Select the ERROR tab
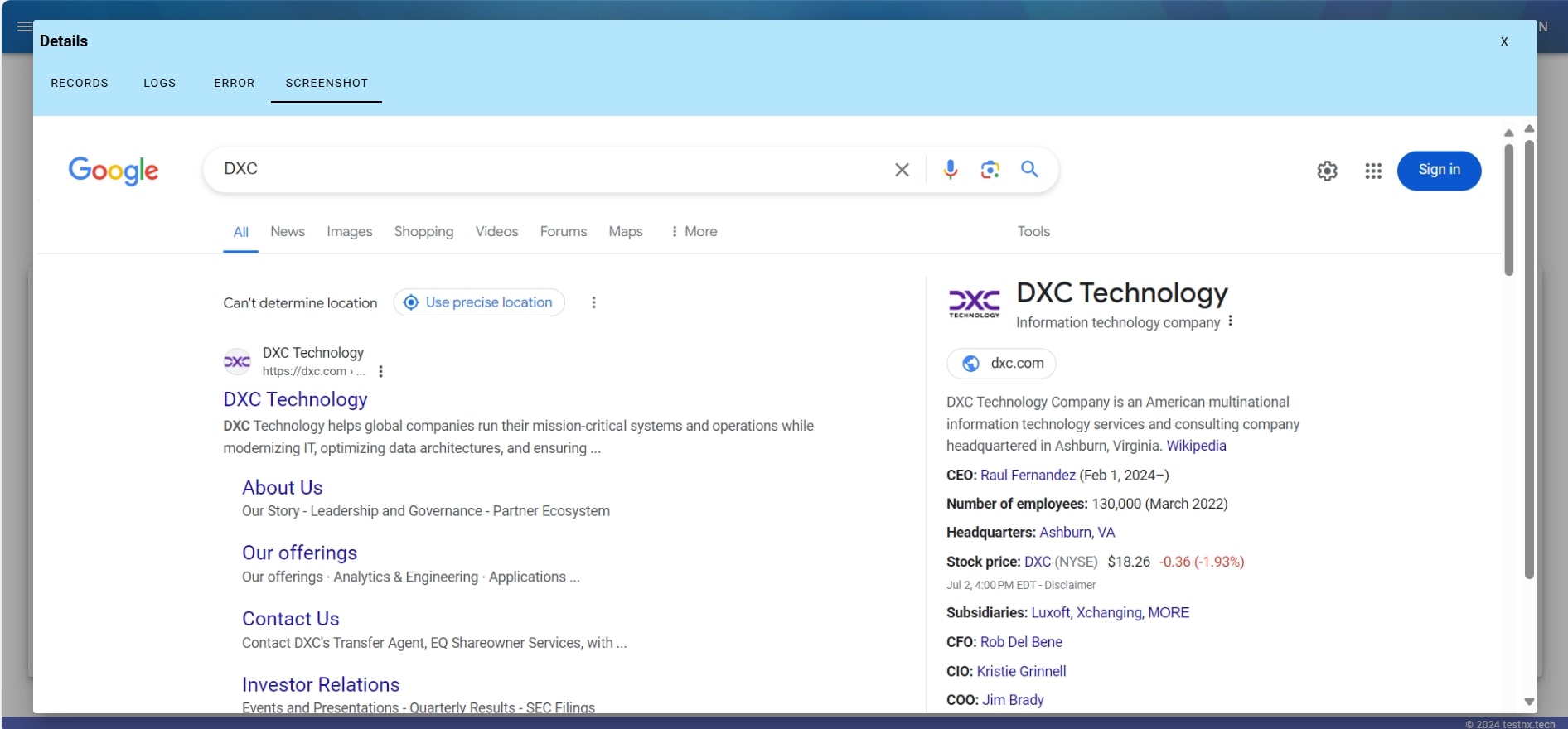The width and height of the screenshot is (1568, 729). 234,83
